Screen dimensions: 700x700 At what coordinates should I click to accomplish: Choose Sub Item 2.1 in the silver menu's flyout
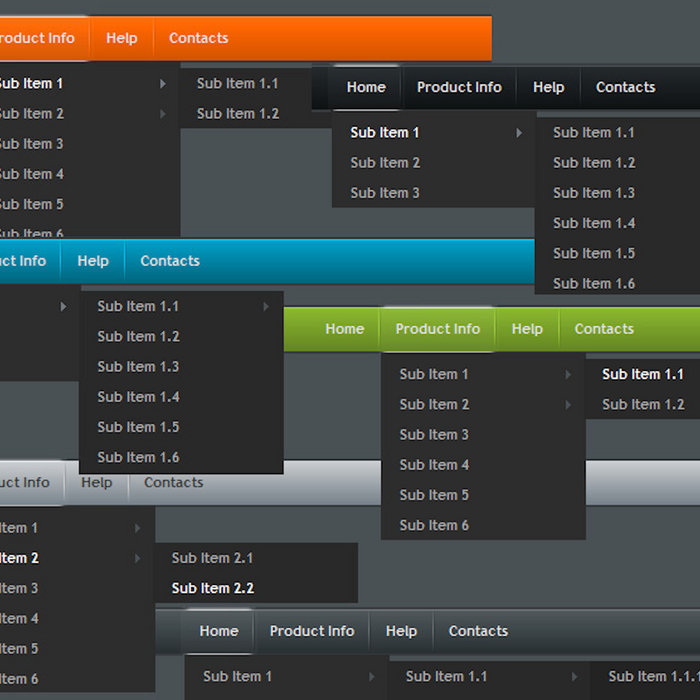click(x=212, y=558)
